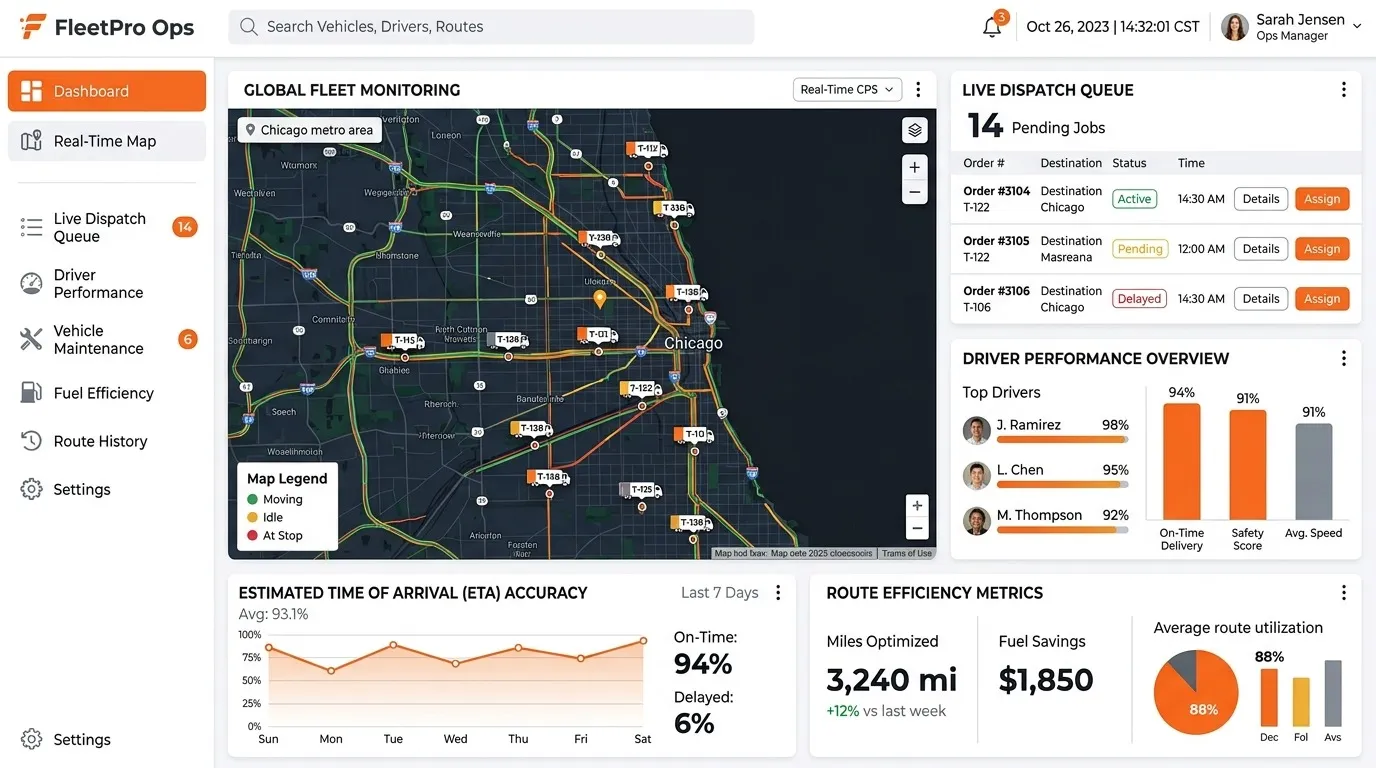Click the Search Vehicles, Drivers, Routes field
1376x768 pixels.
491,27
